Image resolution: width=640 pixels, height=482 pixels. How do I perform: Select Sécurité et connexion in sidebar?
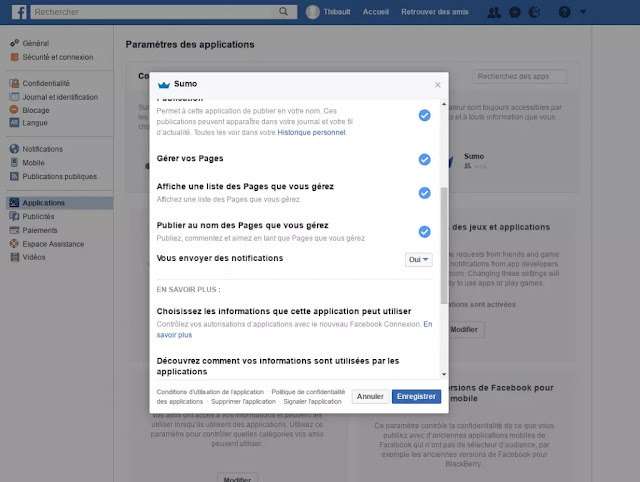pyautogui.click(x=58, y=57)
